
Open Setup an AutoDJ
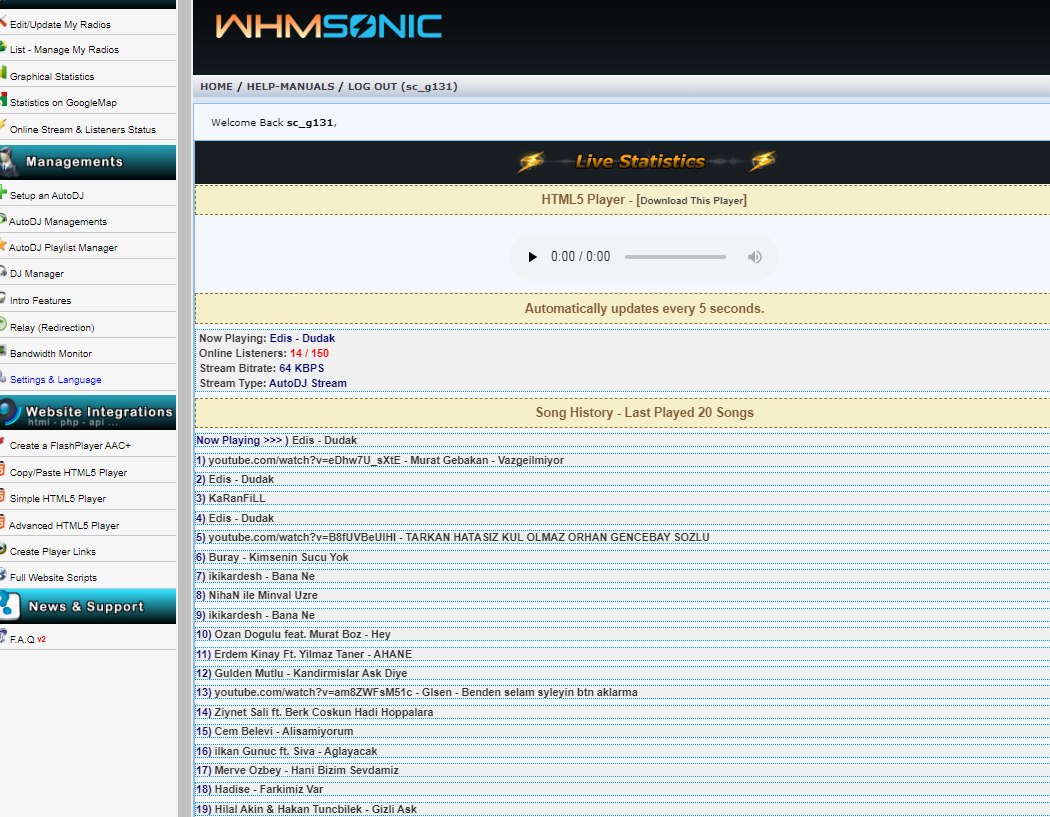click(46, 196)
